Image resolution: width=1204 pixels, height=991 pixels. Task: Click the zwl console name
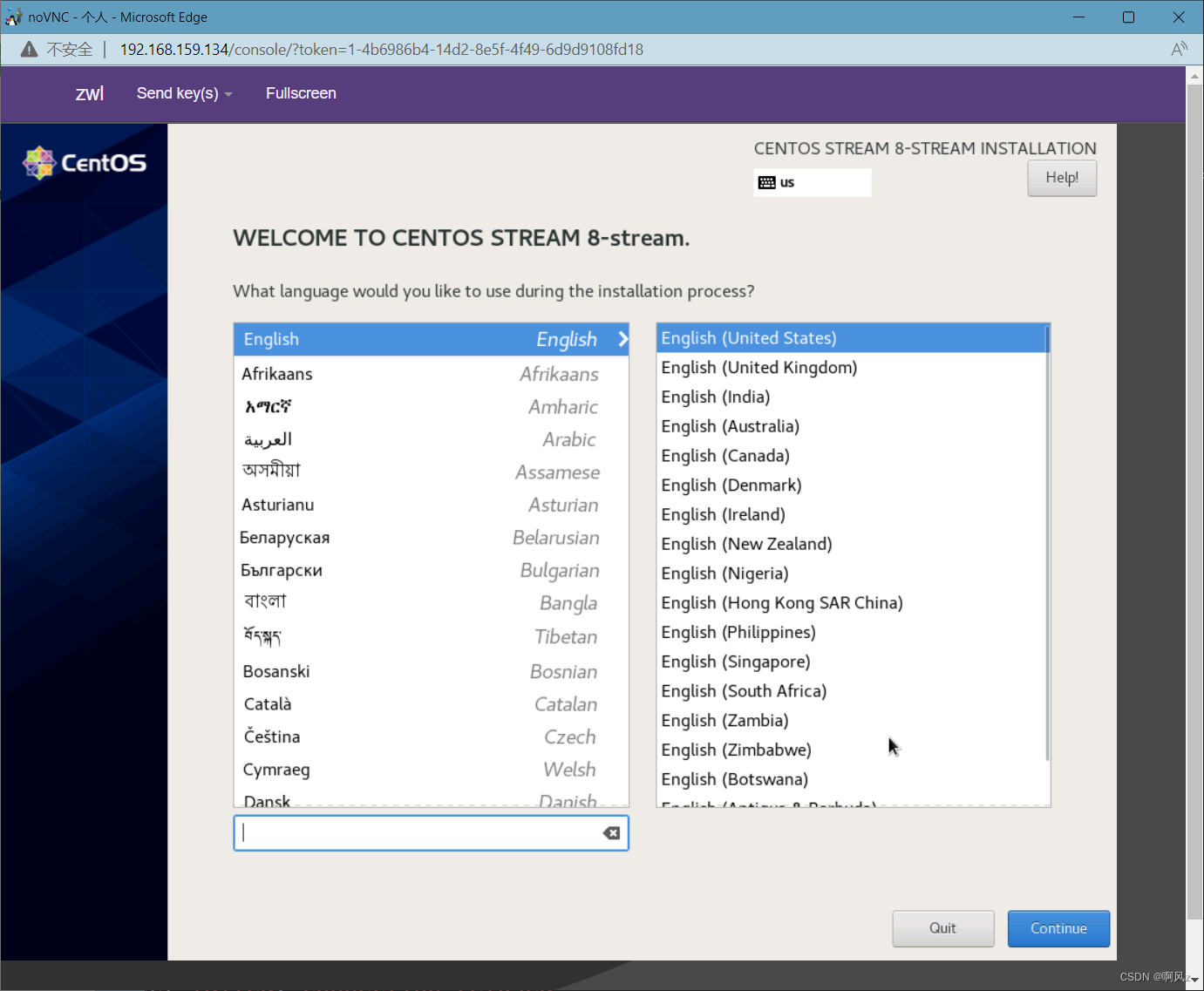pyautogui.click(x=89, y=93)
